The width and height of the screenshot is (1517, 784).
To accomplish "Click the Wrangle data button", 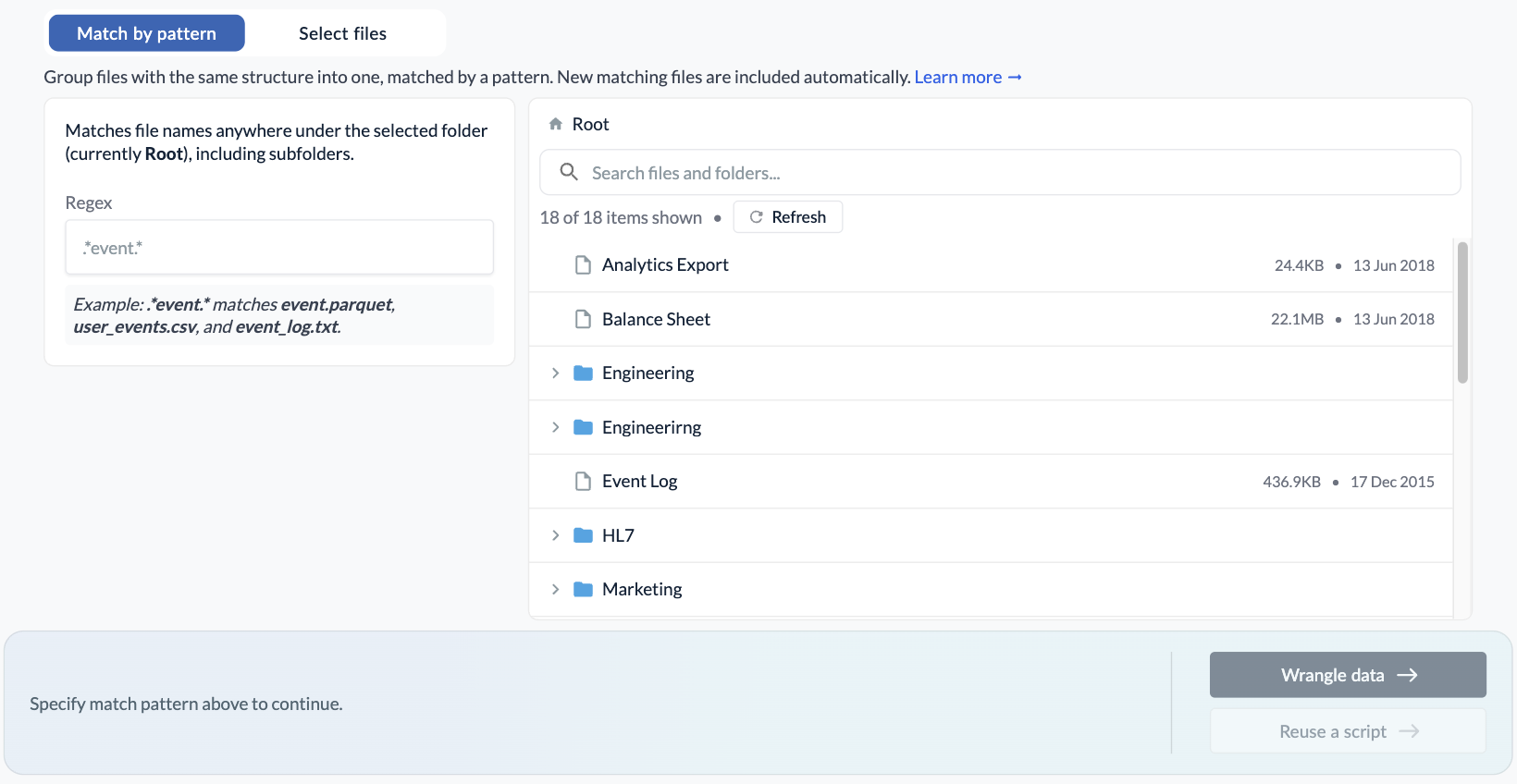I will 1348,675.
